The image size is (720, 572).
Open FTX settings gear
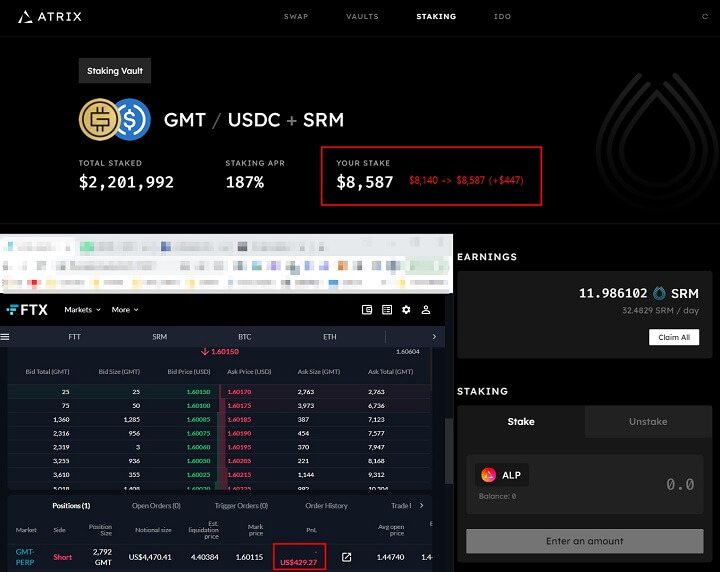tap(406, 310)
